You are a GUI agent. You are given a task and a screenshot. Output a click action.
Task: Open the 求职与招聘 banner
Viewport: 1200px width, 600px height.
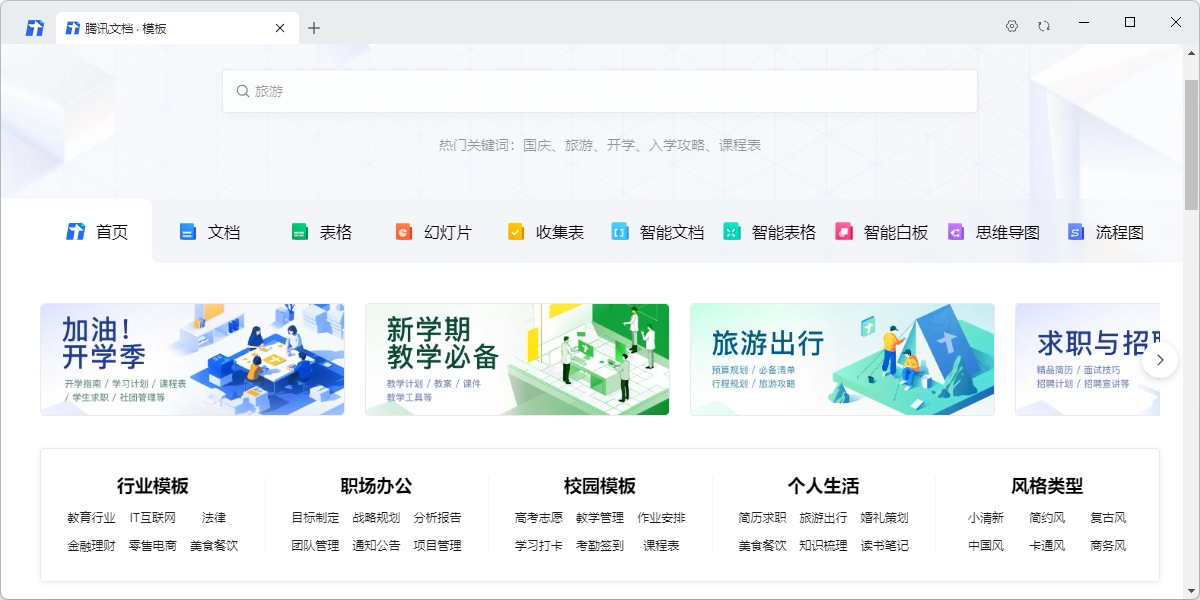tap(1087, 359)
